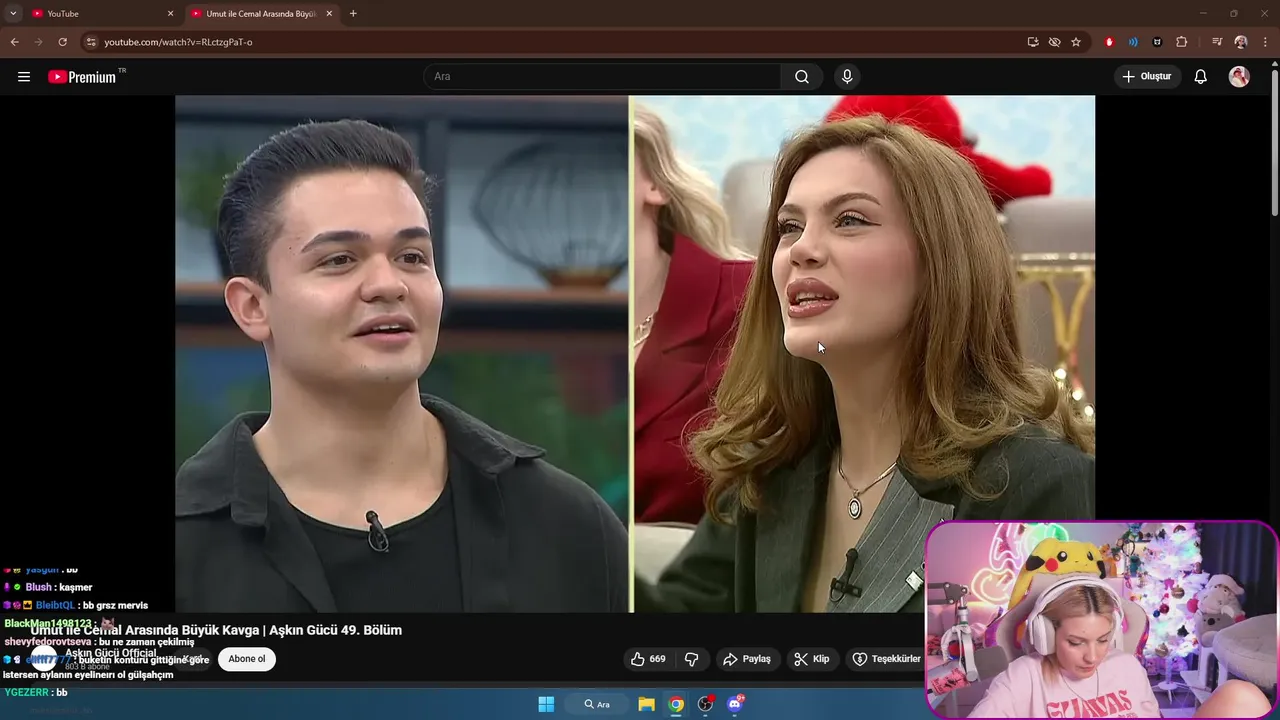The width and height of the screenshot is (1280, 720).
Task: Click the magnifier search button
Action: 802,77
